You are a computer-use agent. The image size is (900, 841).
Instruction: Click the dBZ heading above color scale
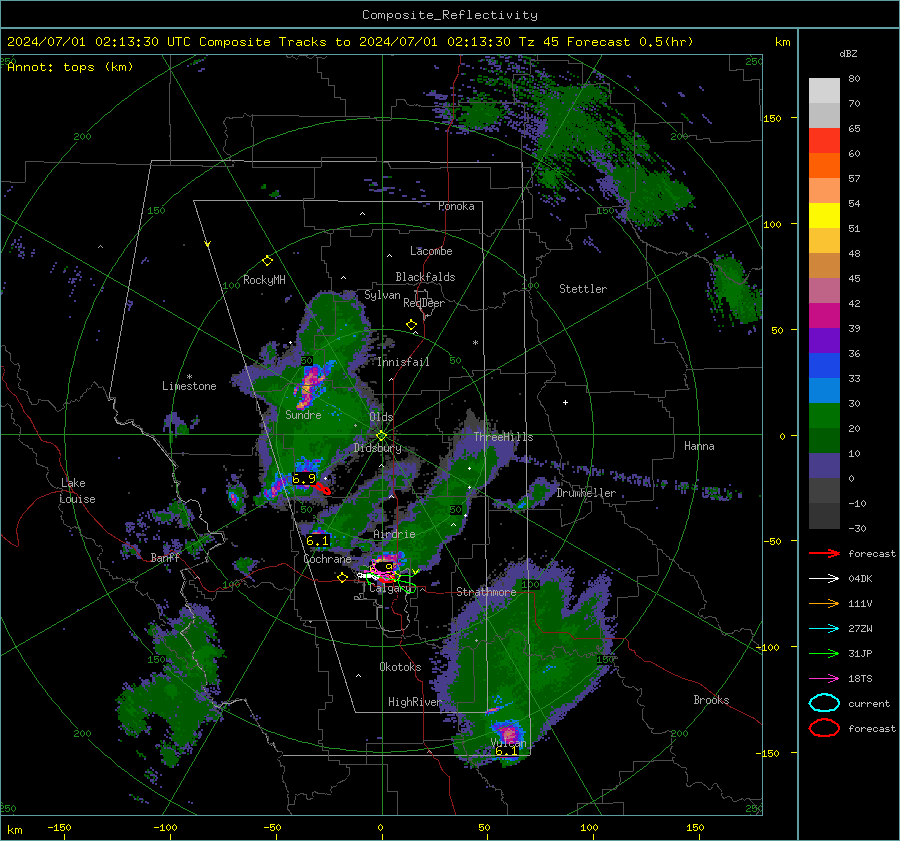[848, 53]
